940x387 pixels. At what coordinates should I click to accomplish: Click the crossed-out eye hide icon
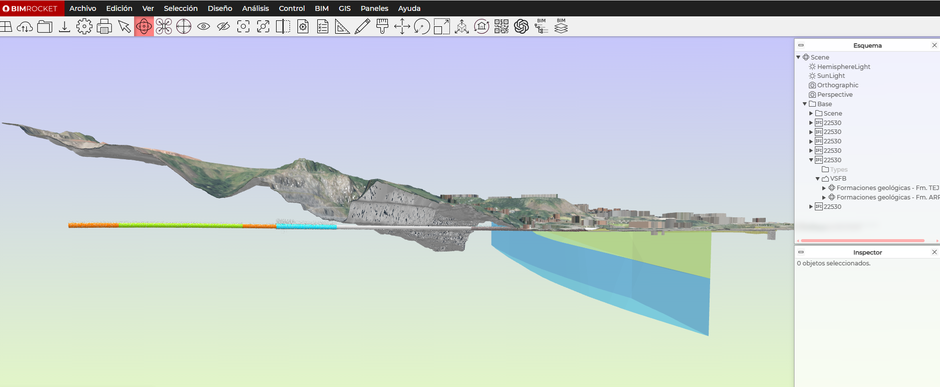pyautogui.click(x=223, y=26)
